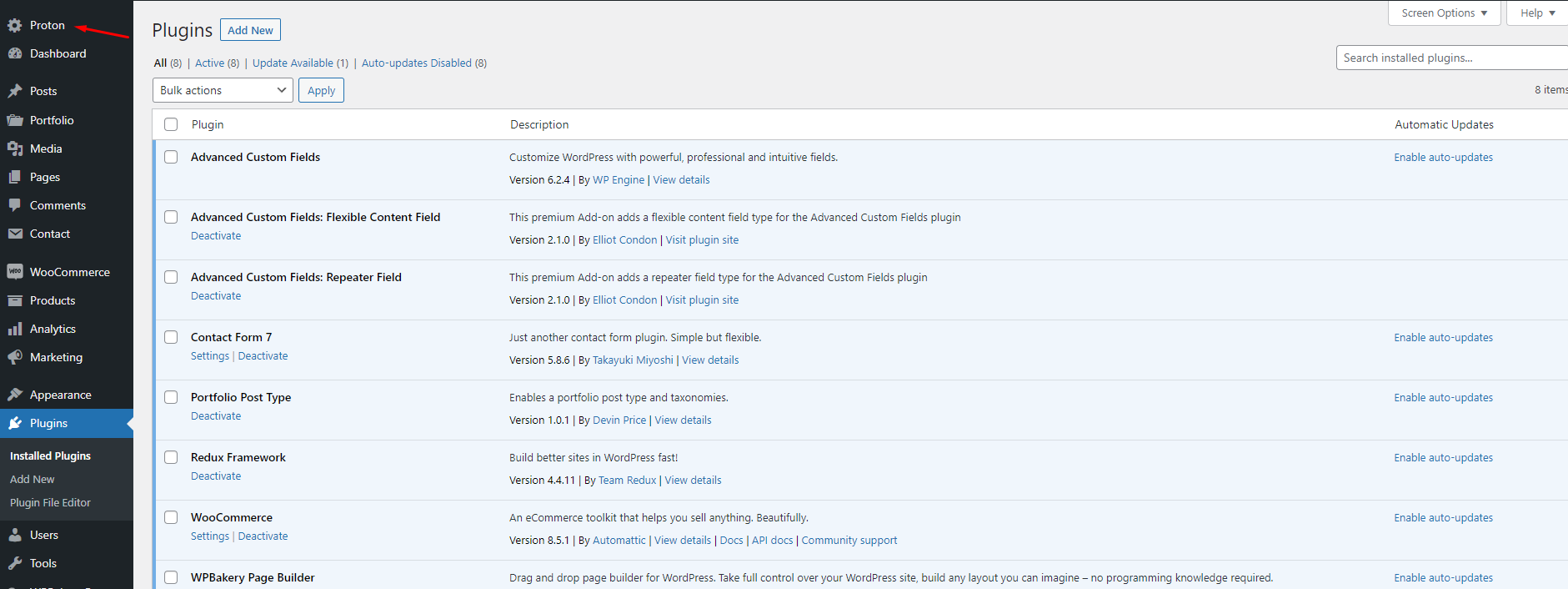
Task: Check the WooCommerce plugin checkbox
Action: [x=171, y=517]
